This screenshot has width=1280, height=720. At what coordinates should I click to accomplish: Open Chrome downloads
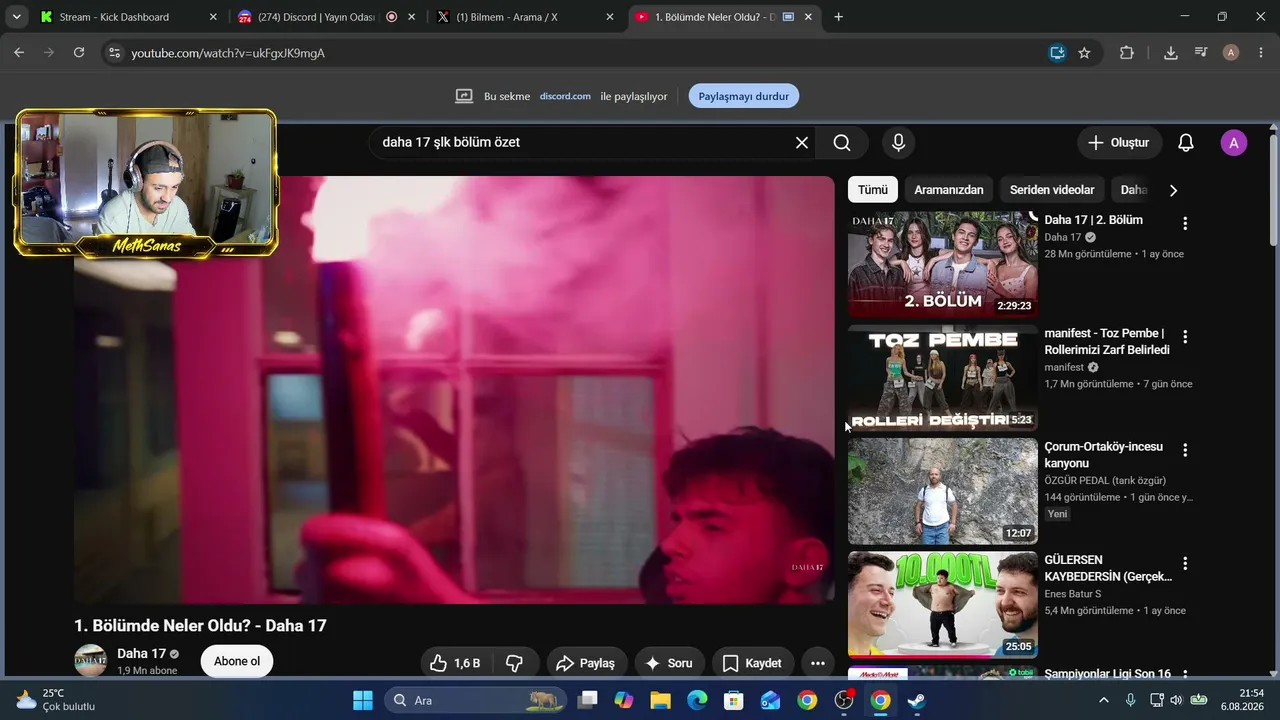tap(1171, 53)
